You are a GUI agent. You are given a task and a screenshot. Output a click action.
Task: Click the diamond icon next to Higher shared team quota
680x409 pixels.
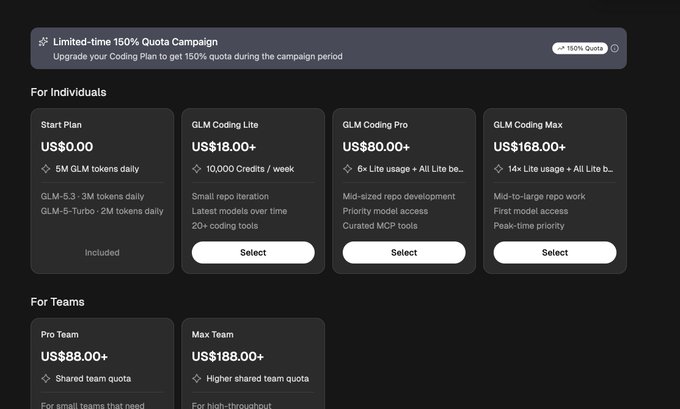(196, 378)
